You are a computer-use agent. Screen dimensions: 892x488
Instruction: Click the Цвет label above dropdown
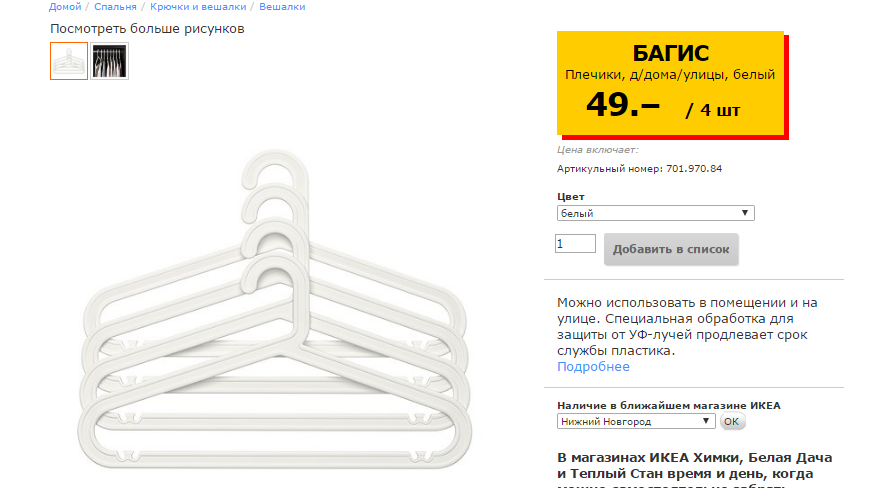[x=571, y=197]
